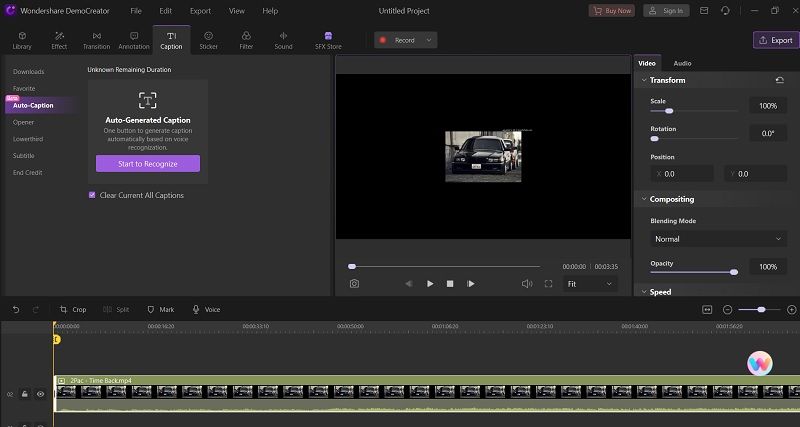Step to previous frame

click(409, 284)
